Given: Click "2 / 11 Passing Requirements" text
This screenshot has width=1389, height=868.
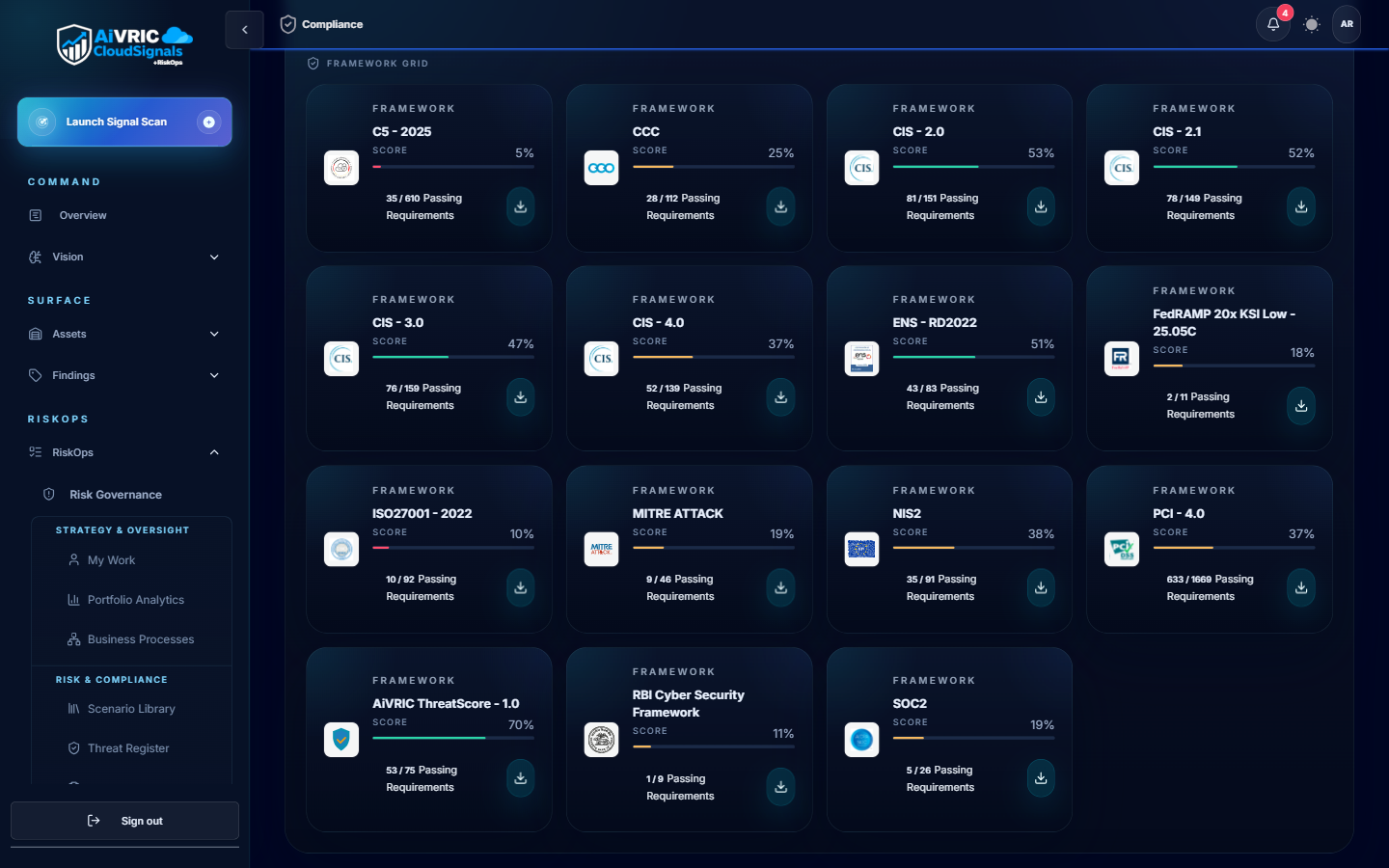Looking at the screenshot, I should coord(1200,405).
